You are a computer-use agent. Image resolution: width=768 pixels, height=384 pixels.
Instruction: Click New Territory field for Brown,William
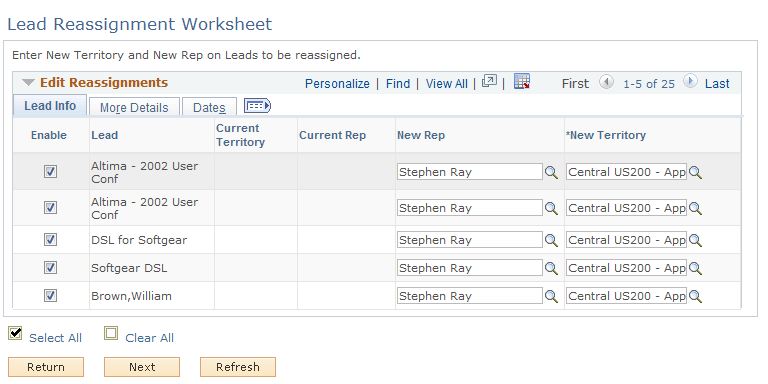click(626, 296)
